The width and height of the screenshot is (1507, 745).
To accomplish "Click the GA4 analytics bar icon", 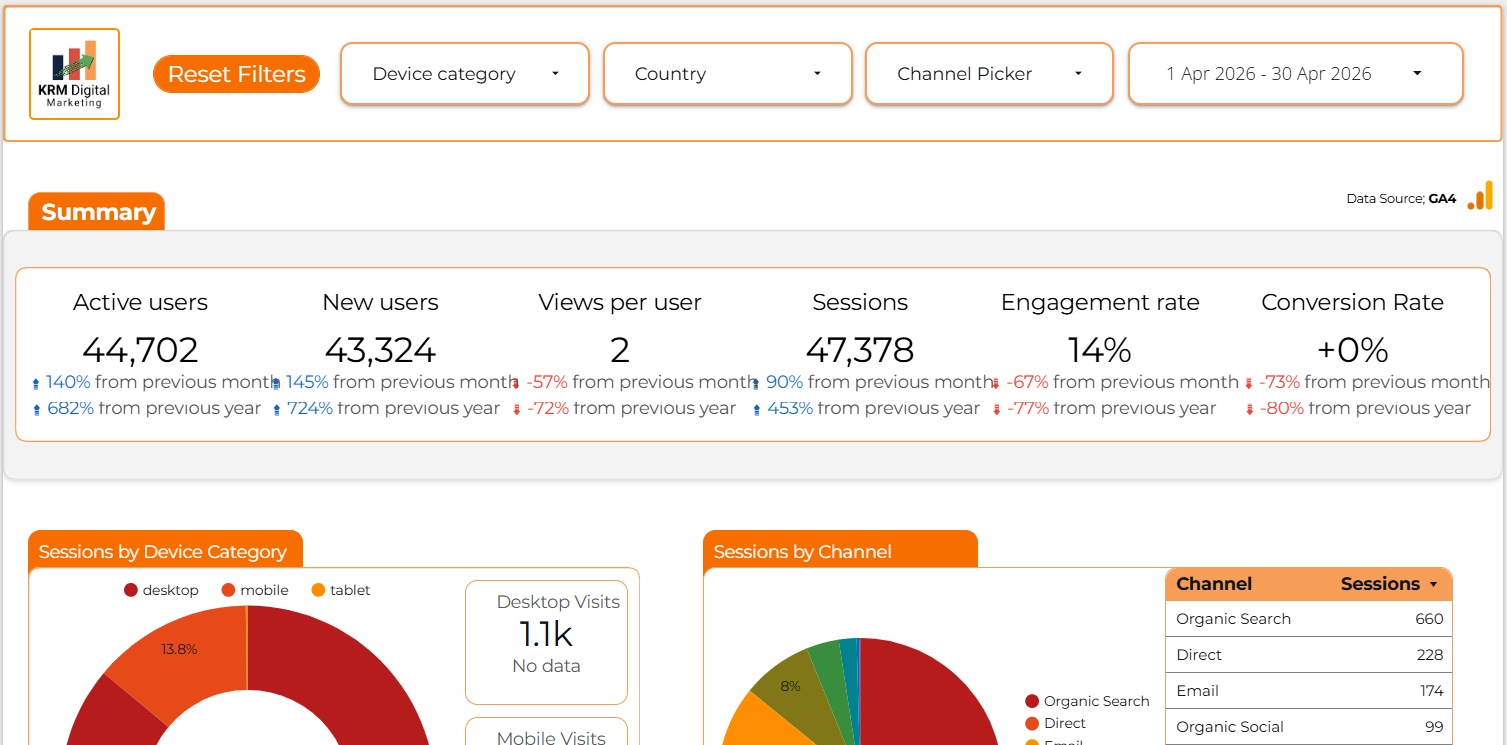I will click(x=1480, y=196).
